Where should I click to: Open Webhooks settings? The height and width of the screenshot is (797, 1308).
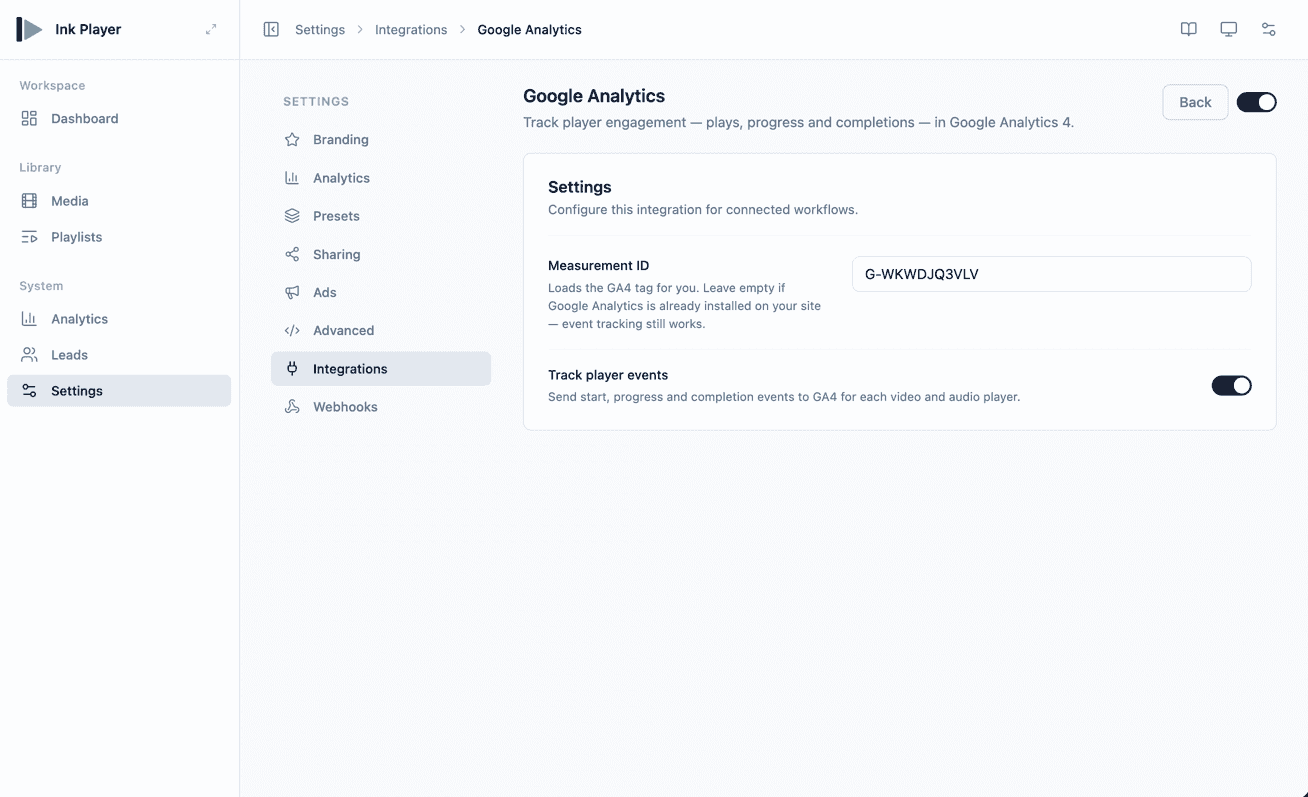(x=381, y=407)
